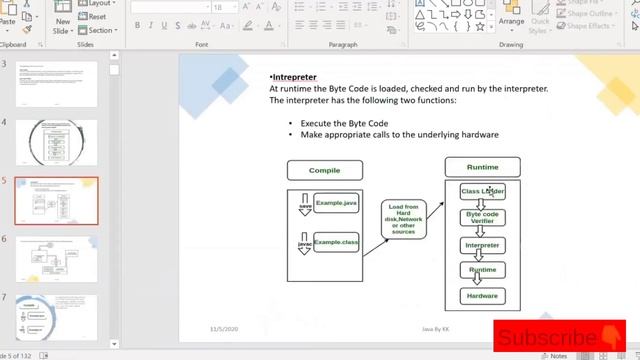Open font color dropdown arrow

(x=280, y=26)
